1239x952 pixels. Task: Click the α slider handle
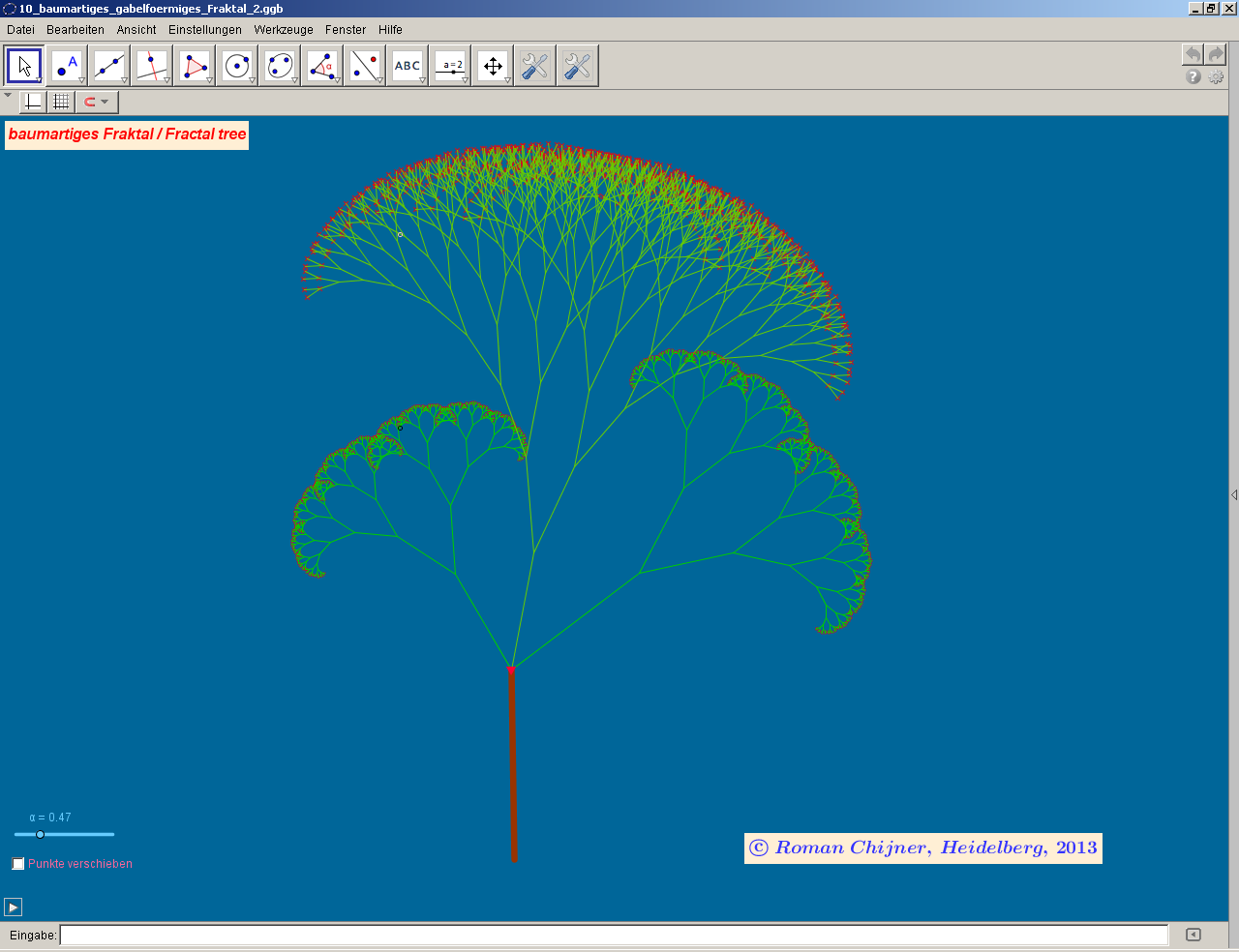(41, 834)
